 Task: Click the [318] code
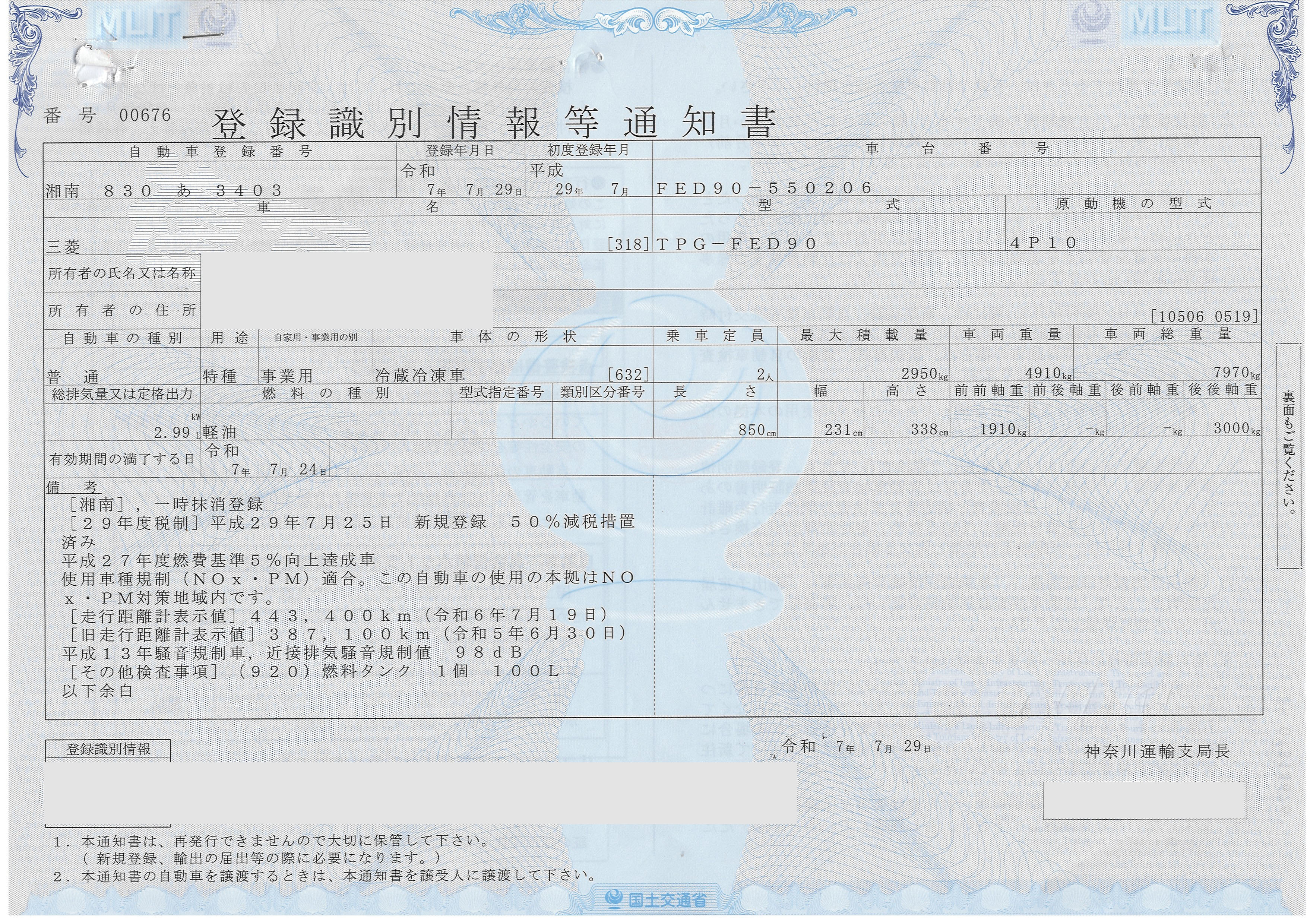(629, 244)
